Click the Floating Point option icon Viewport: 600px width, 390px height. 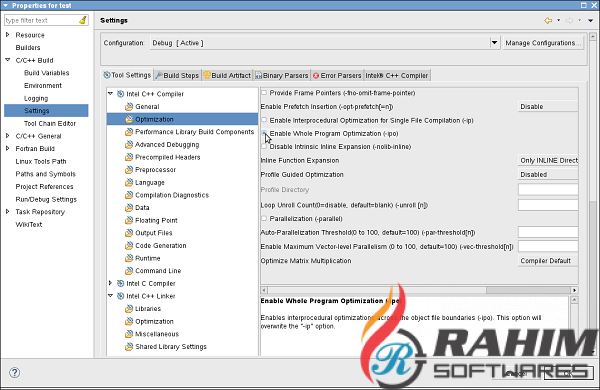(129, 220)
